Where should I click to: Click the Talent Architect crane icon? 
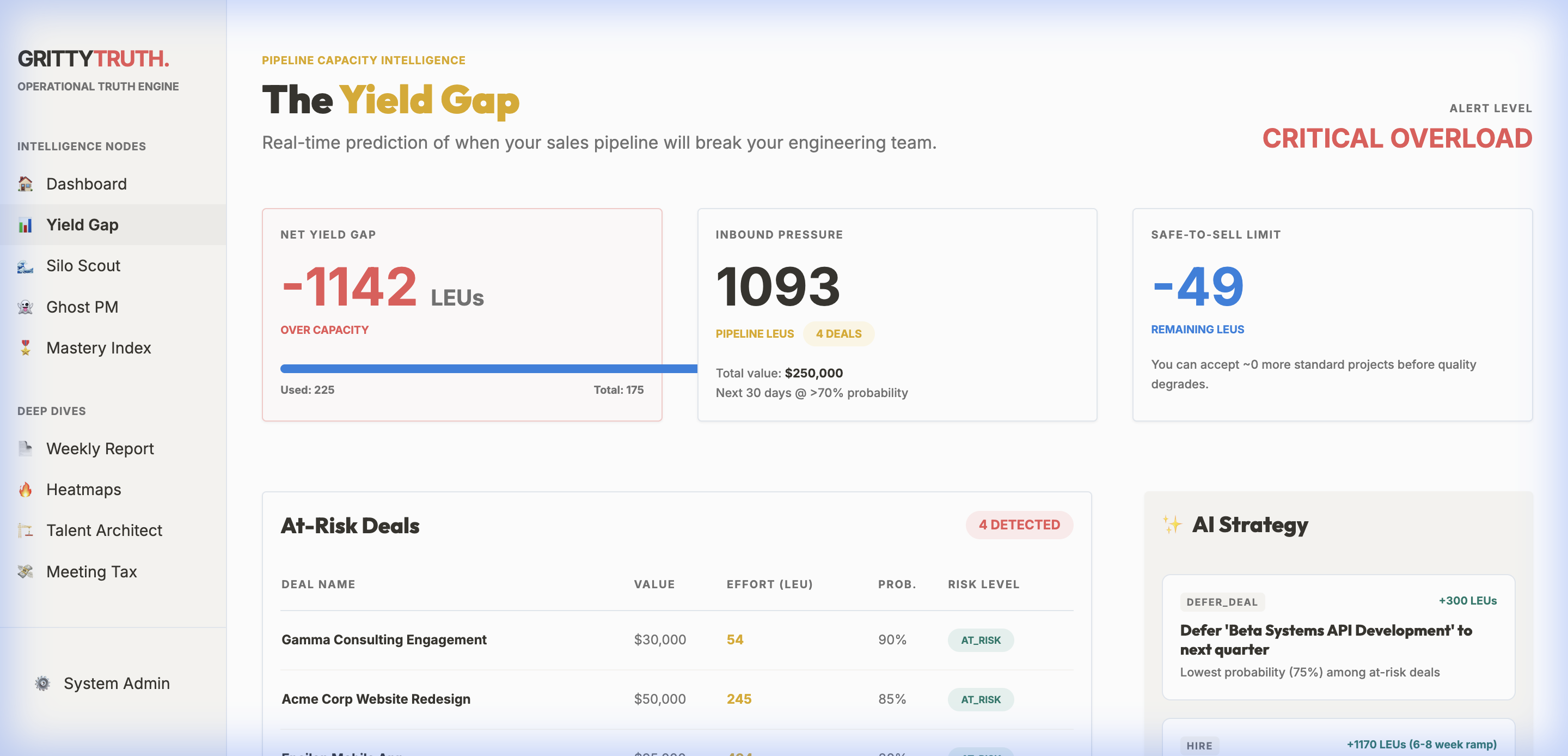(x=25, y=530)
